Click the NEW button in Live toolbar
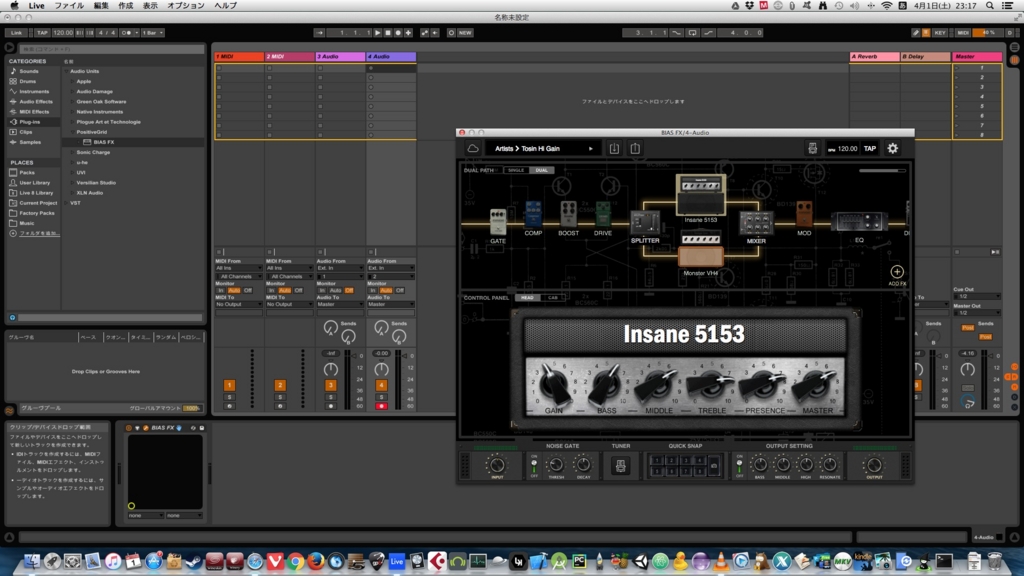The width and height of the screenshot is (1024, 576). [465, 33]
